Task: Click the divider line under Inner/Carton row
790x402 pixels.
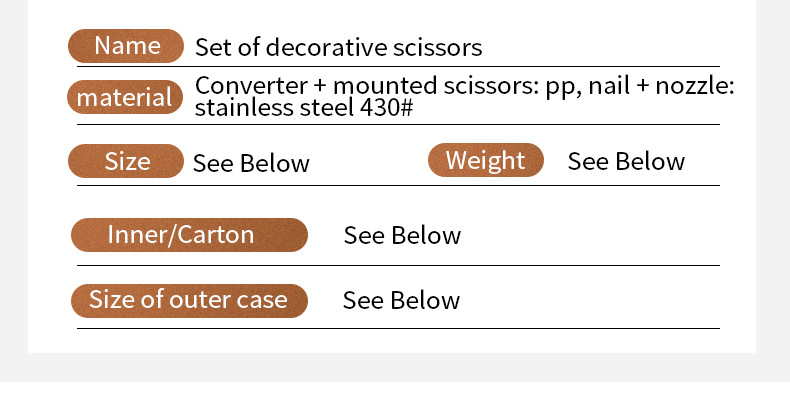Action: pyautogui.click(x=400, y=265)
